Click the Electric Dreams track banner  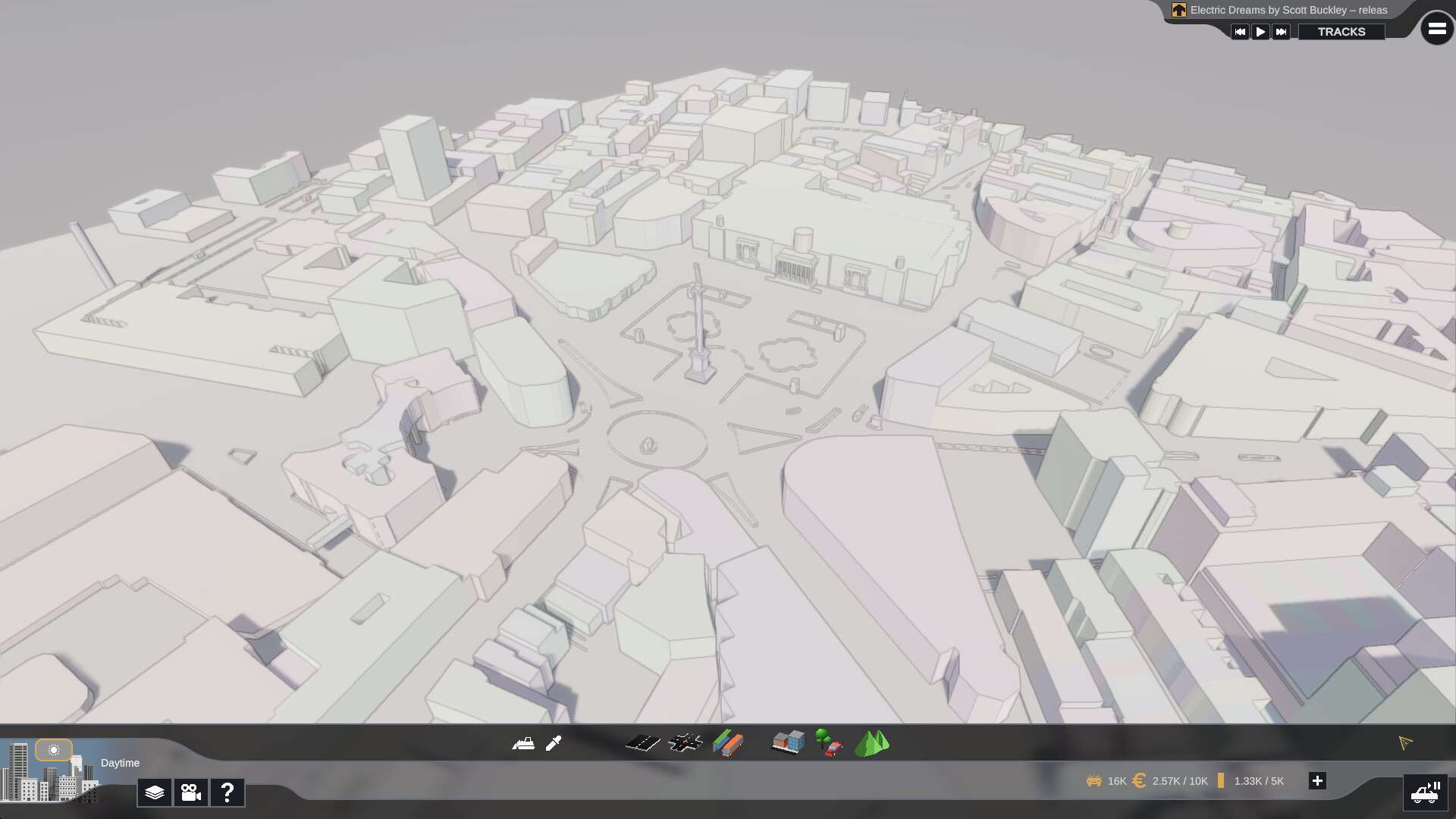pos(1287,10)
